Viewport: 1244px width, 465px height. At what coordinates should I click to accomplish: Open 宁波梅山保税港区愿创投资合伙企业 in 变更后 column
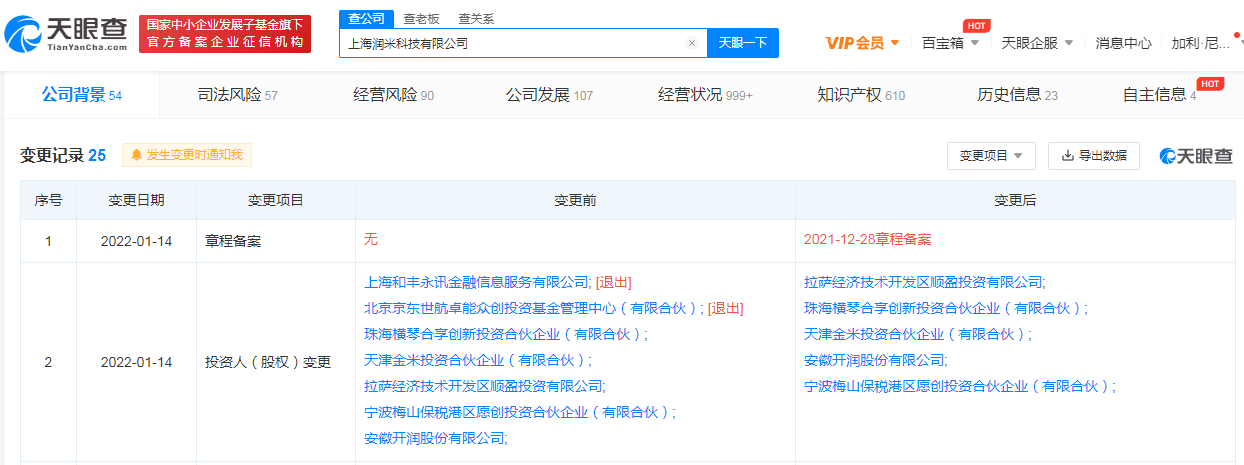[x=957, y=386]
